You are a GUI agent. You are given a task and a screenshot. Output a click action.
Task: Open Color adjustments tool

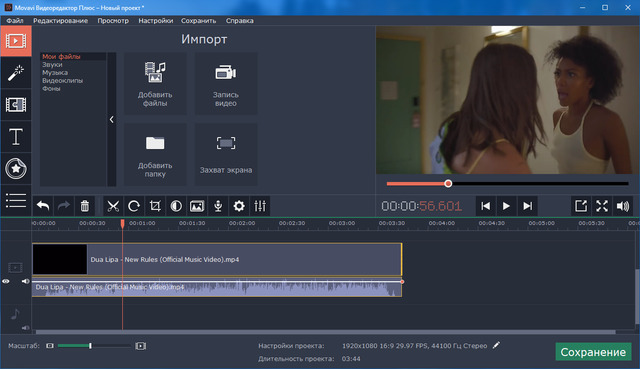pos(176,206)
